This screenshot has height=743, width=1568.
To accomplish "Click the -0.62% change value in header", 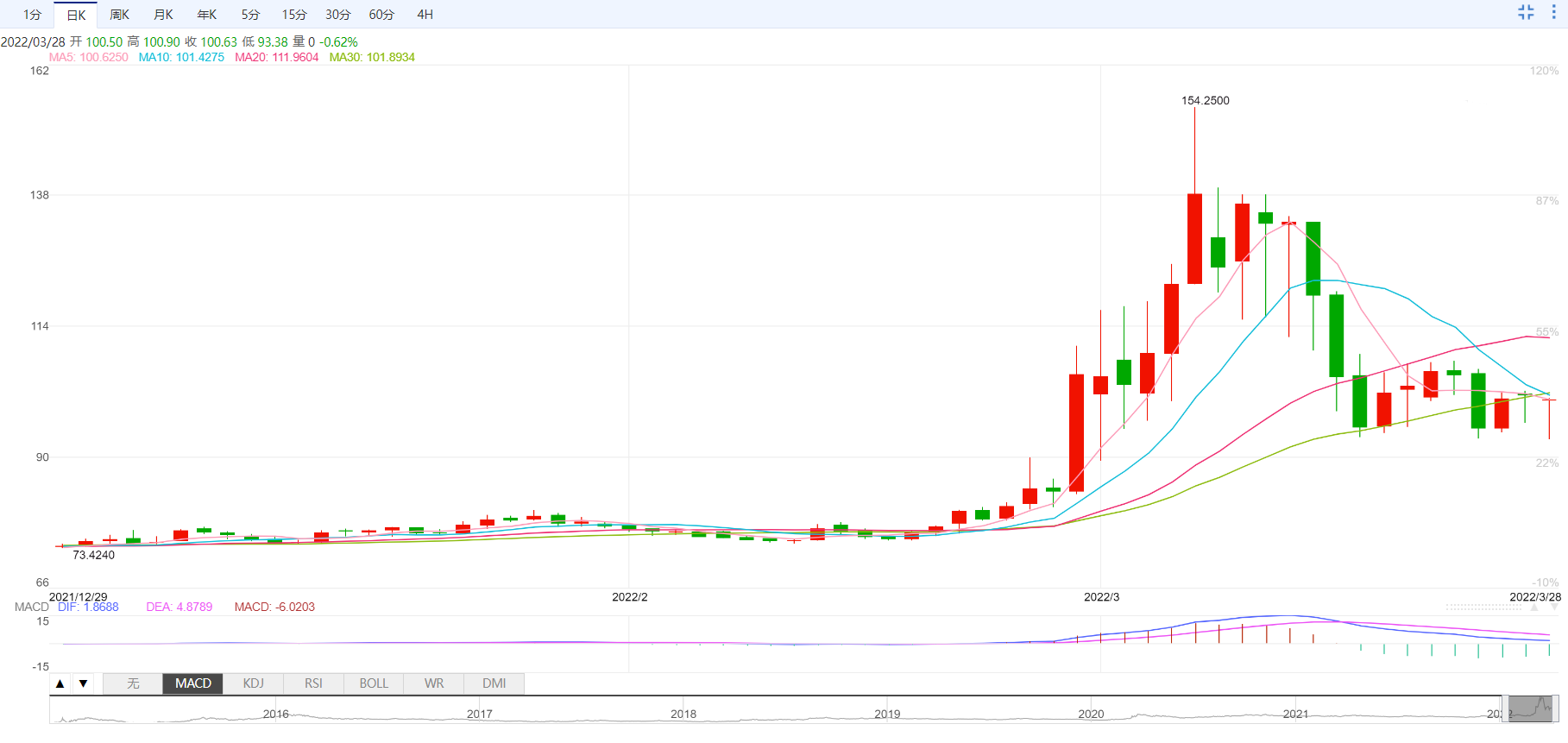I will (x=339, y=41).
